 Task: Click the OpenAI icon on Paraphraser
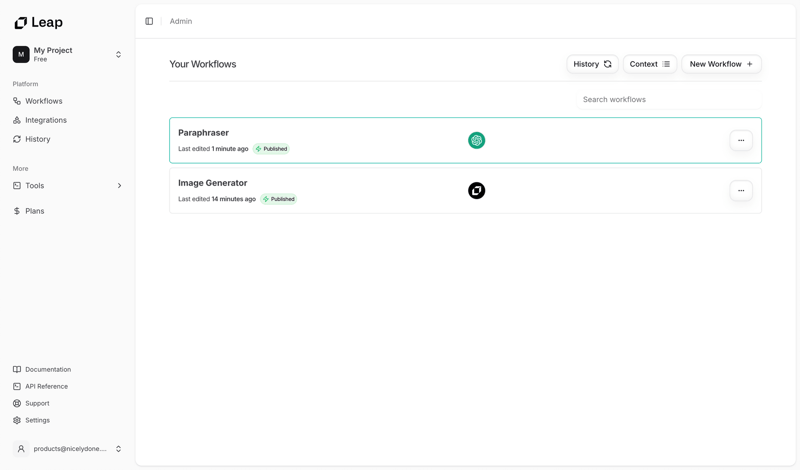477,140
